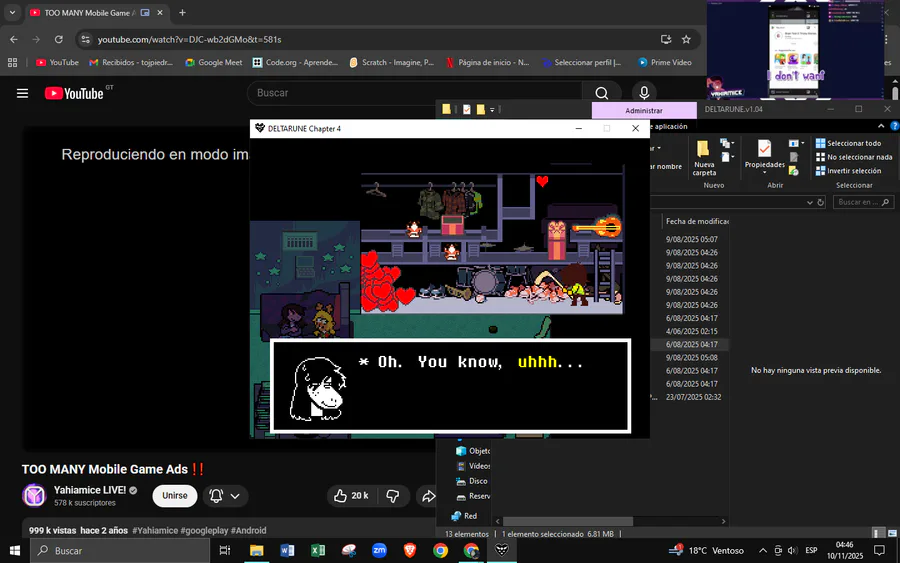This screenshot has height=563, width=900.
Task: Click Nueva carpeta in Explorer ribbon
Action: [x=704, y=158]
